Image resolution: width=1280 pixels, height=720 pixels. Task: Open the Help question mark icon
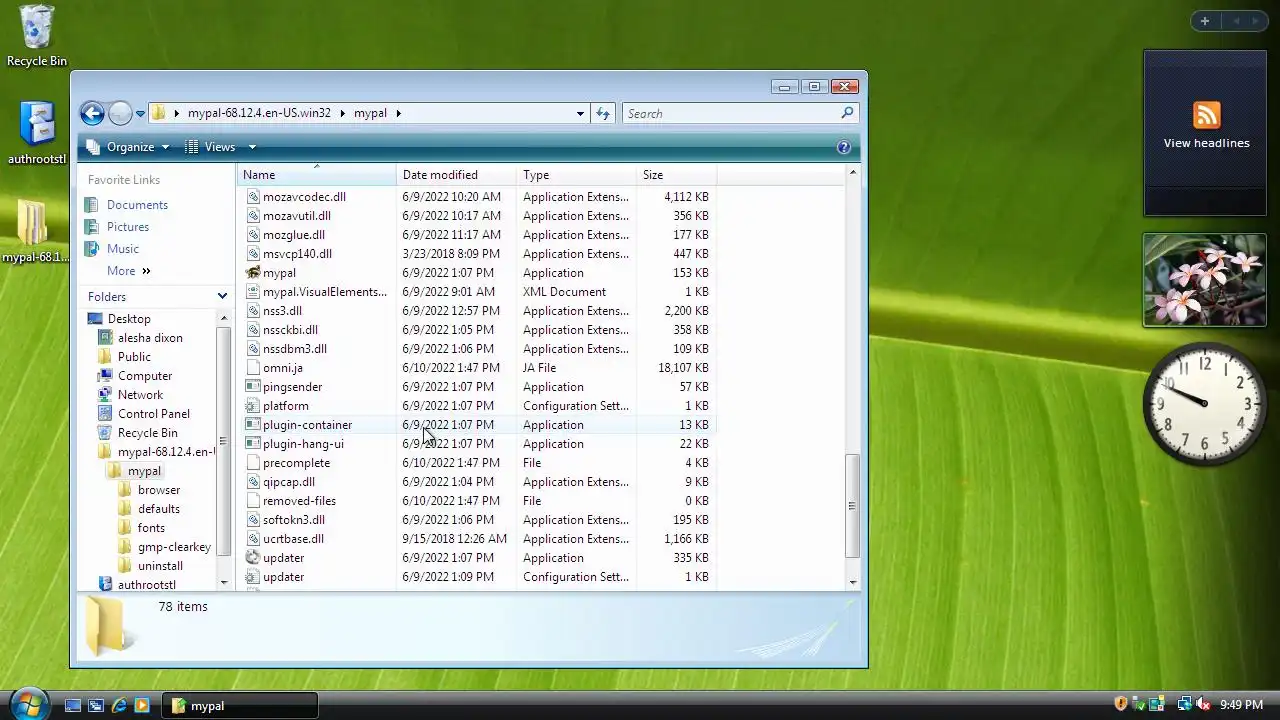[843, 147]
